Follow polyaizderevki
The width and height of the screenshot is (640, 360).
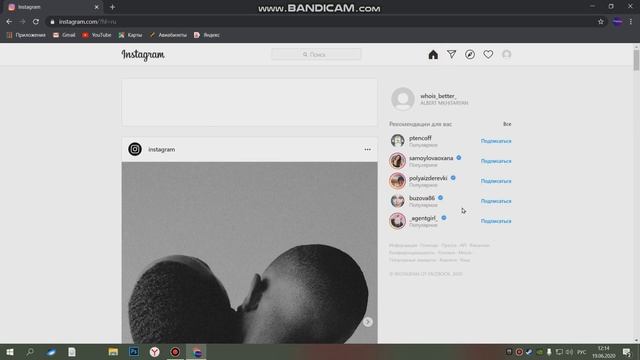pos(496,181)
